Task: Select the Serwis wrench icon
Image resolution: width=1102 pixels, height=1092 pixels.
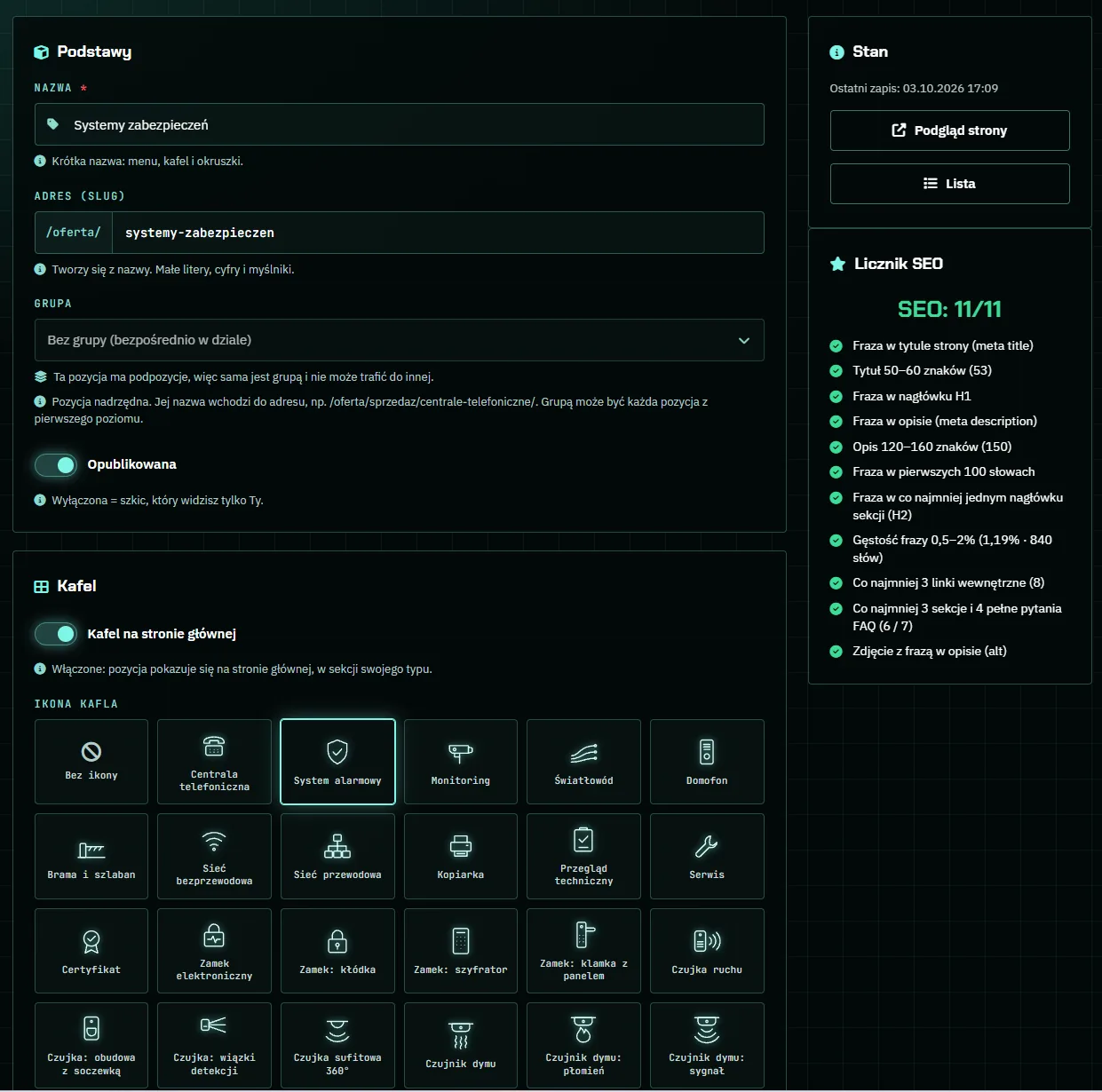Action: click(x=707, y=857)
